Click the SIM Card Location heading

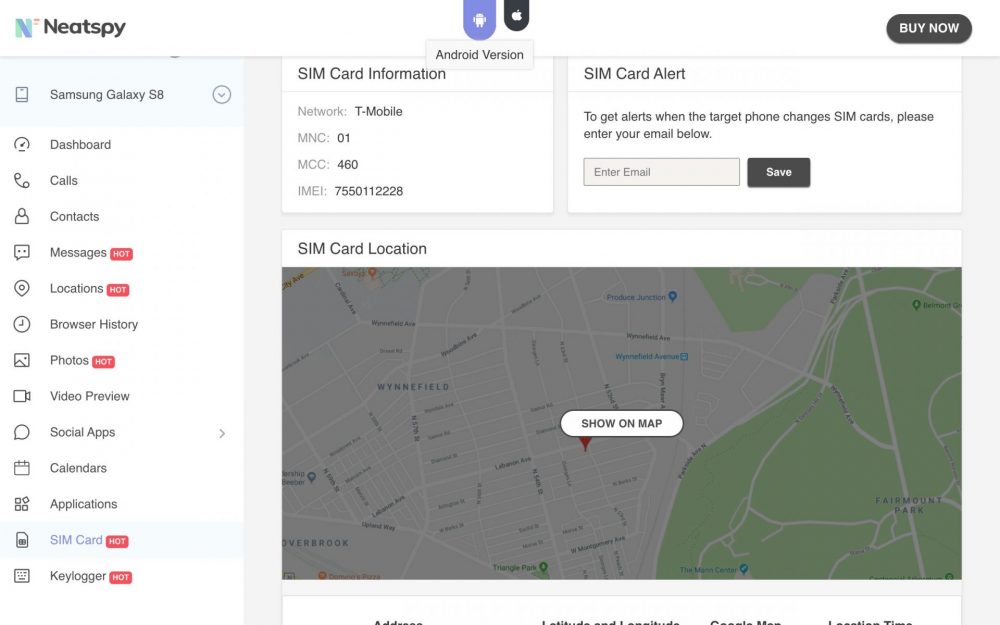(x=362, y=249)
